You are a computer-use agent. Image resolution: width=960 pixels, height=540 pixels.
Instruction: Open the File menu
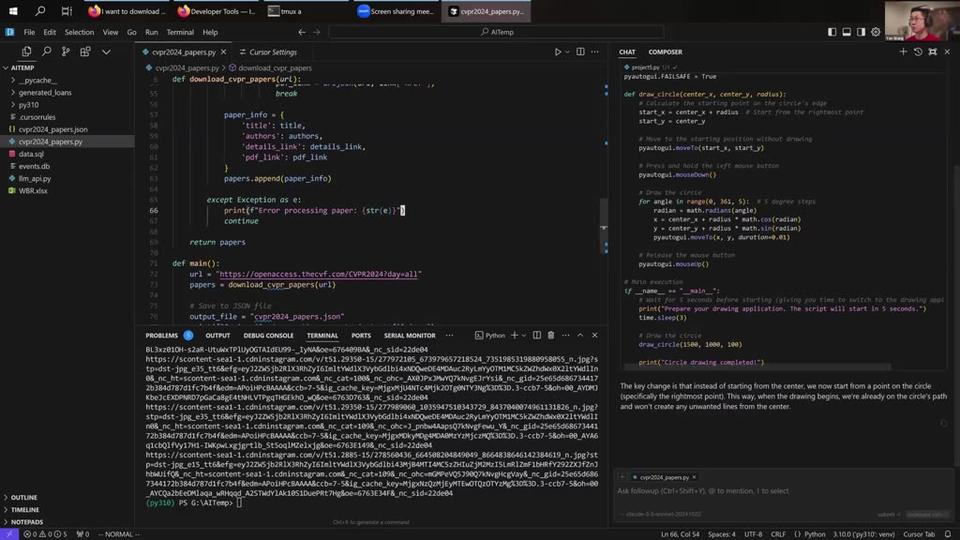click(x=29, y=32)
